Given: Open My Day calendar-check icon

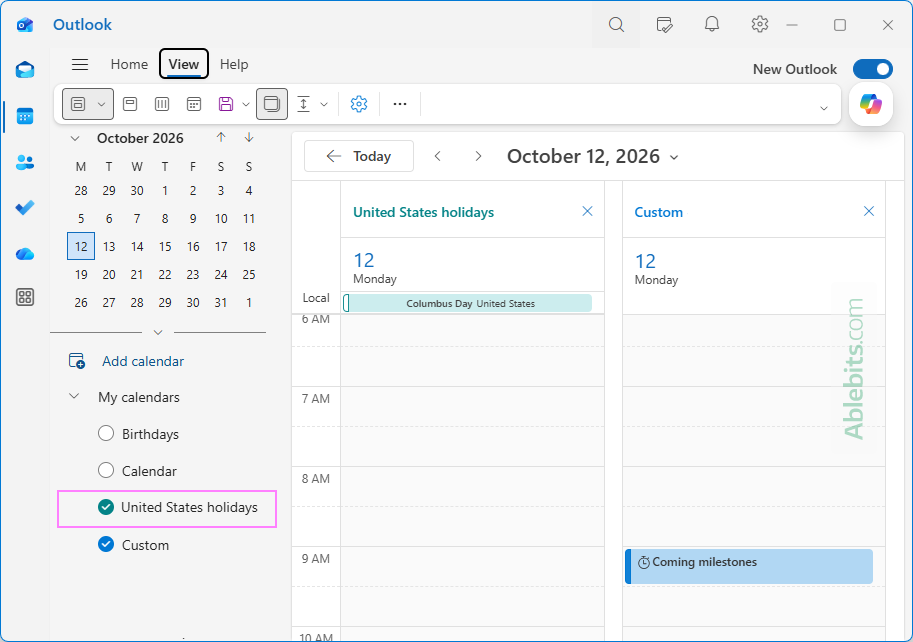Looking at the screenshot, I should tap(664, 24).
